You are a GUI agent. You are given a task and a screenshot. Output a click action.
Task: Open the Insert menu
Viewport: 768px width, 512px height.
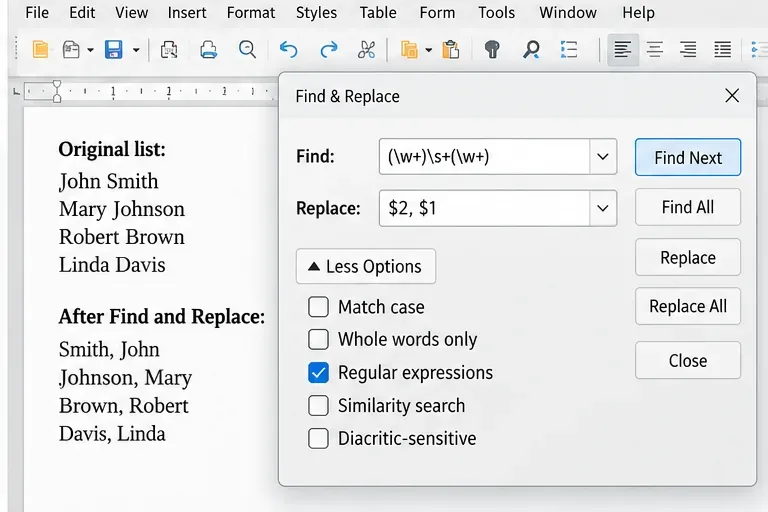[x=187, y=12]
